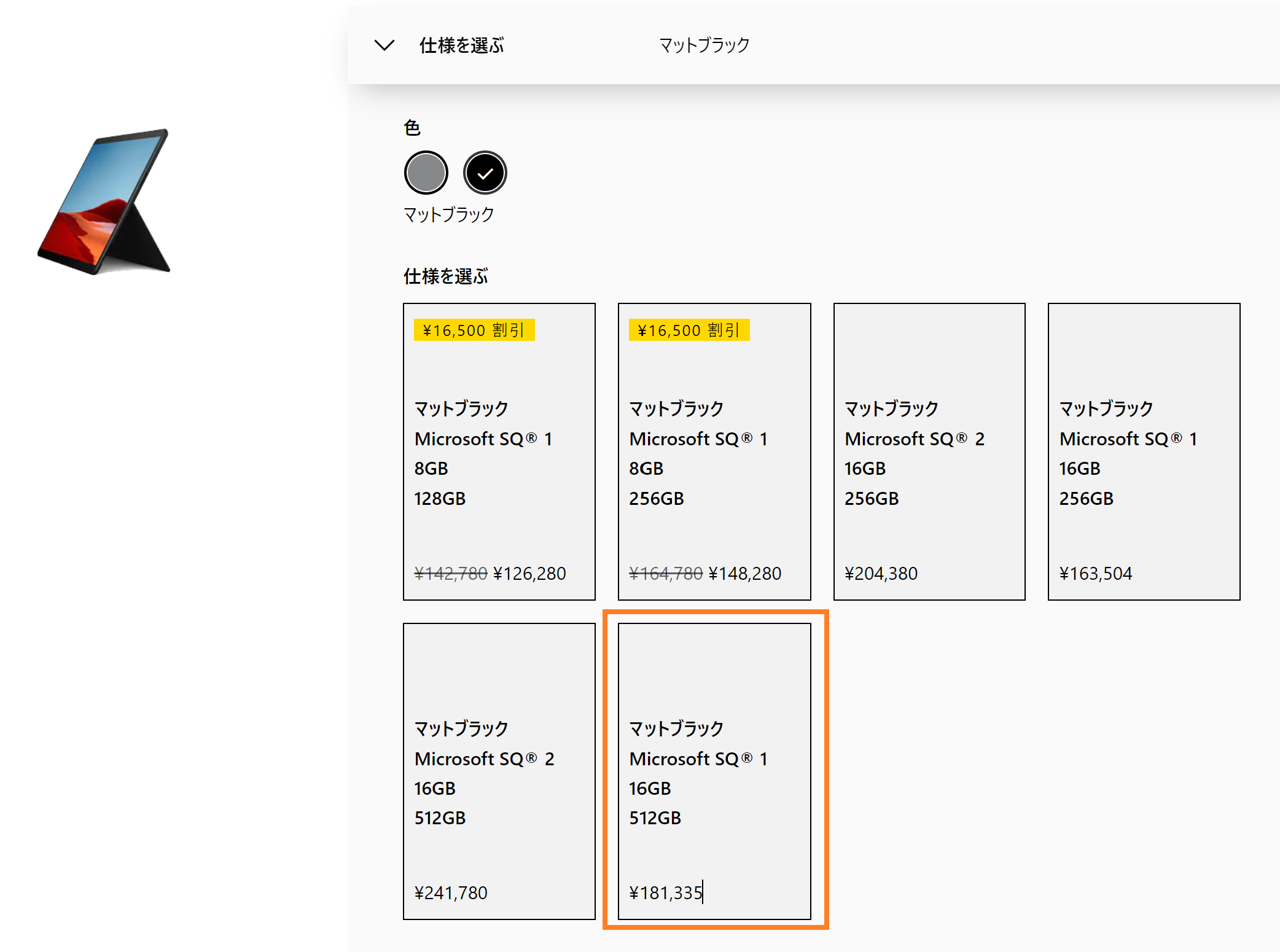
Task: Click the ¥181,335 price
Action: [x=666, y=893]
